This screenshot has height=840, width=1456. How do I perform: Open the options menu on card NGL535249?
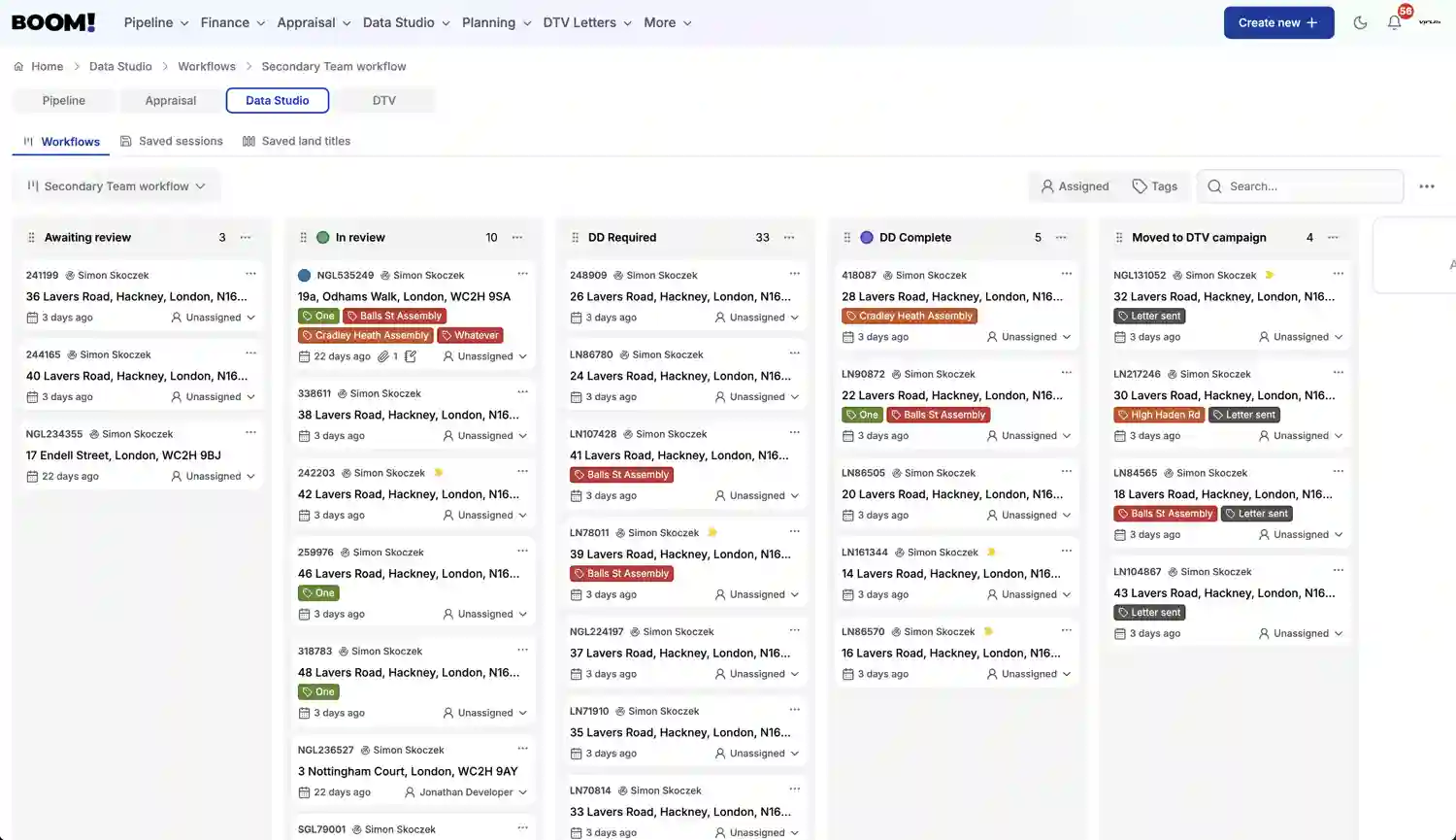(522, 274)
